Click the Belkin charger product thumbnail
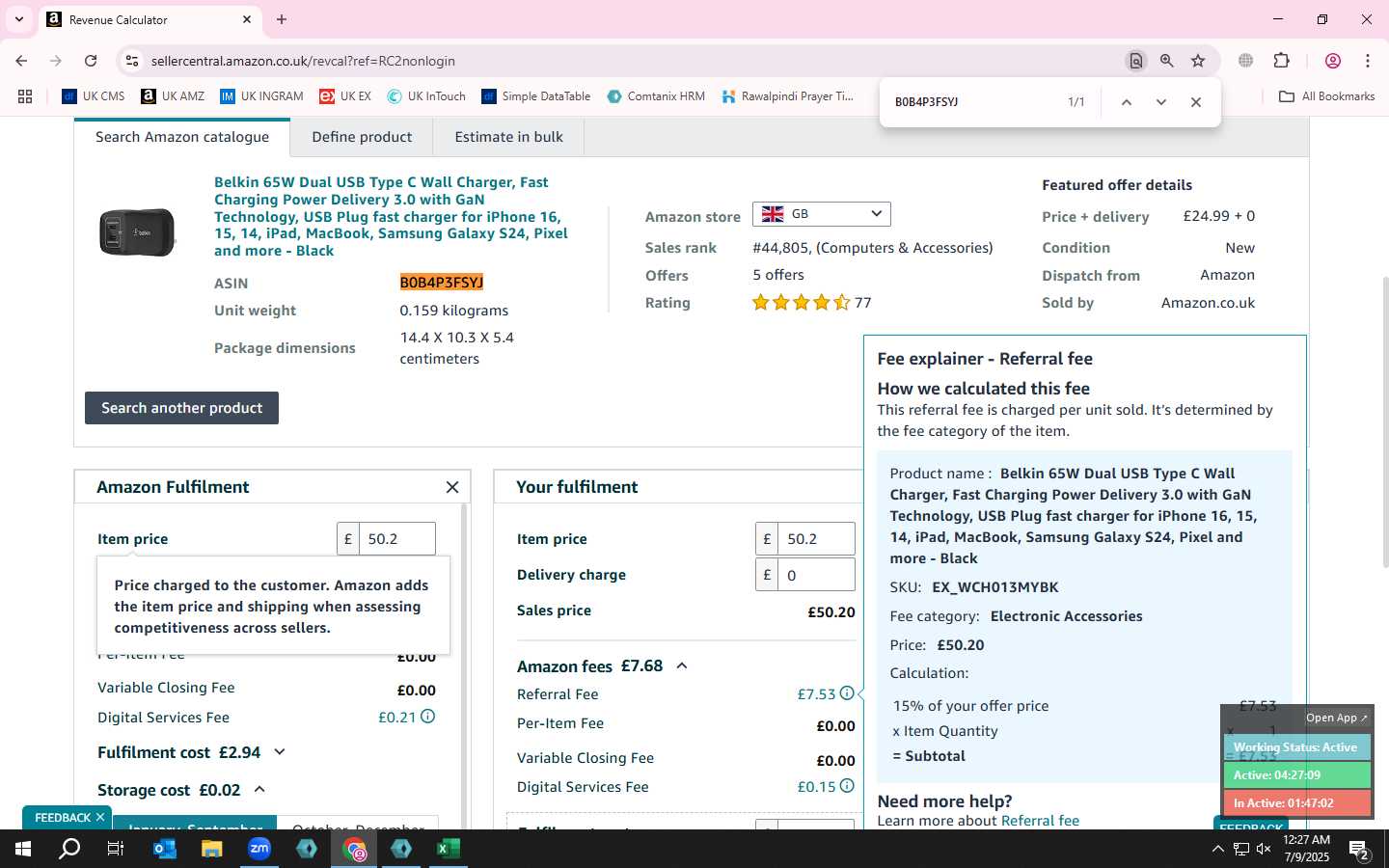1389x868 pixels. [x=137, y=231]
